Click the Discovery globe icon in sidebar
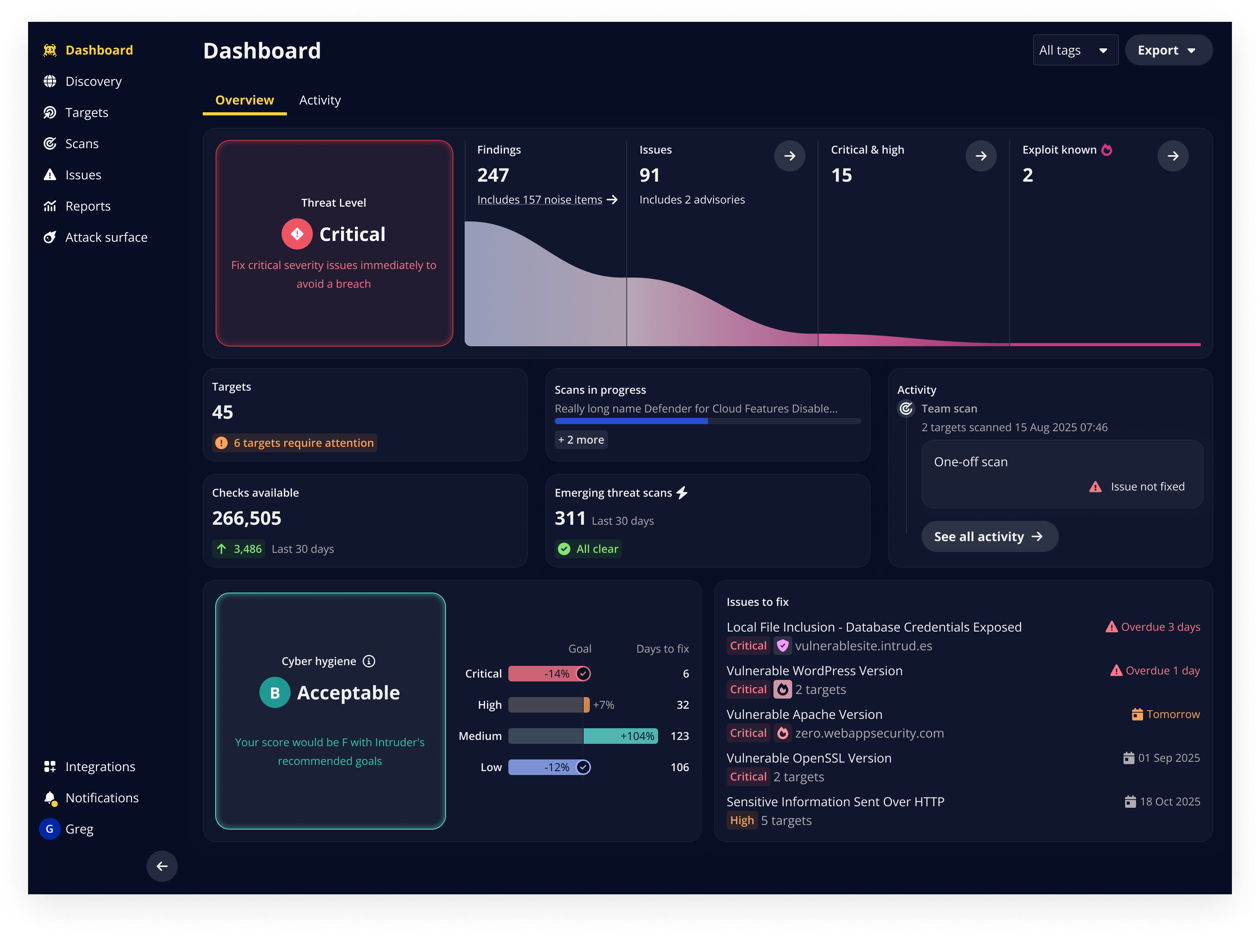This screenshot has height=952, width=1260. [x=50, y=81]
